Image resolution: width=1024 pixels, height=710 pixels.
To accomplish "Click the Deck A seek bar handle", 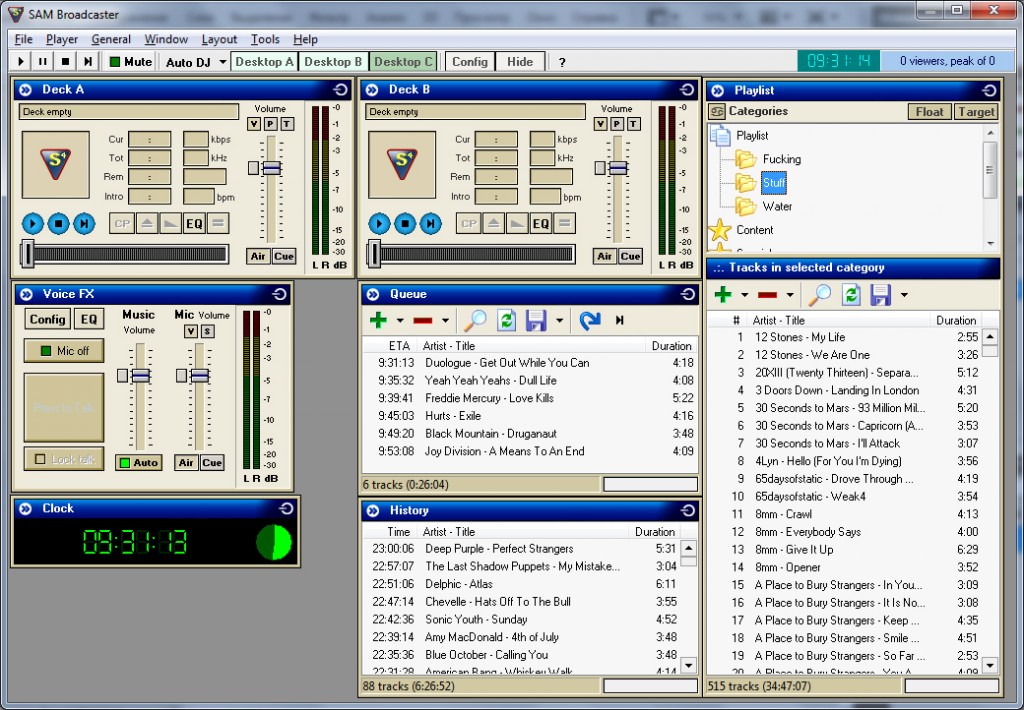I will 27,253.
